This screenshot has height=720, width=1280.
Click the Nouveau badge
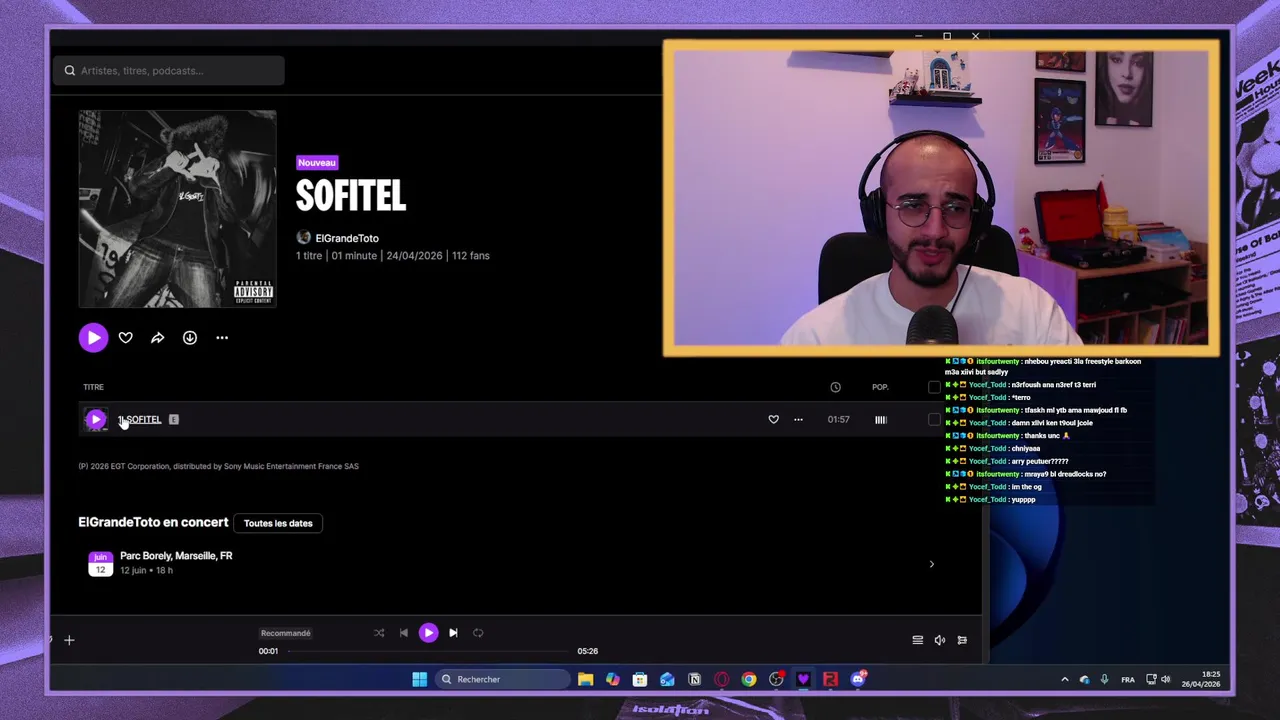(x=317, y=162)
